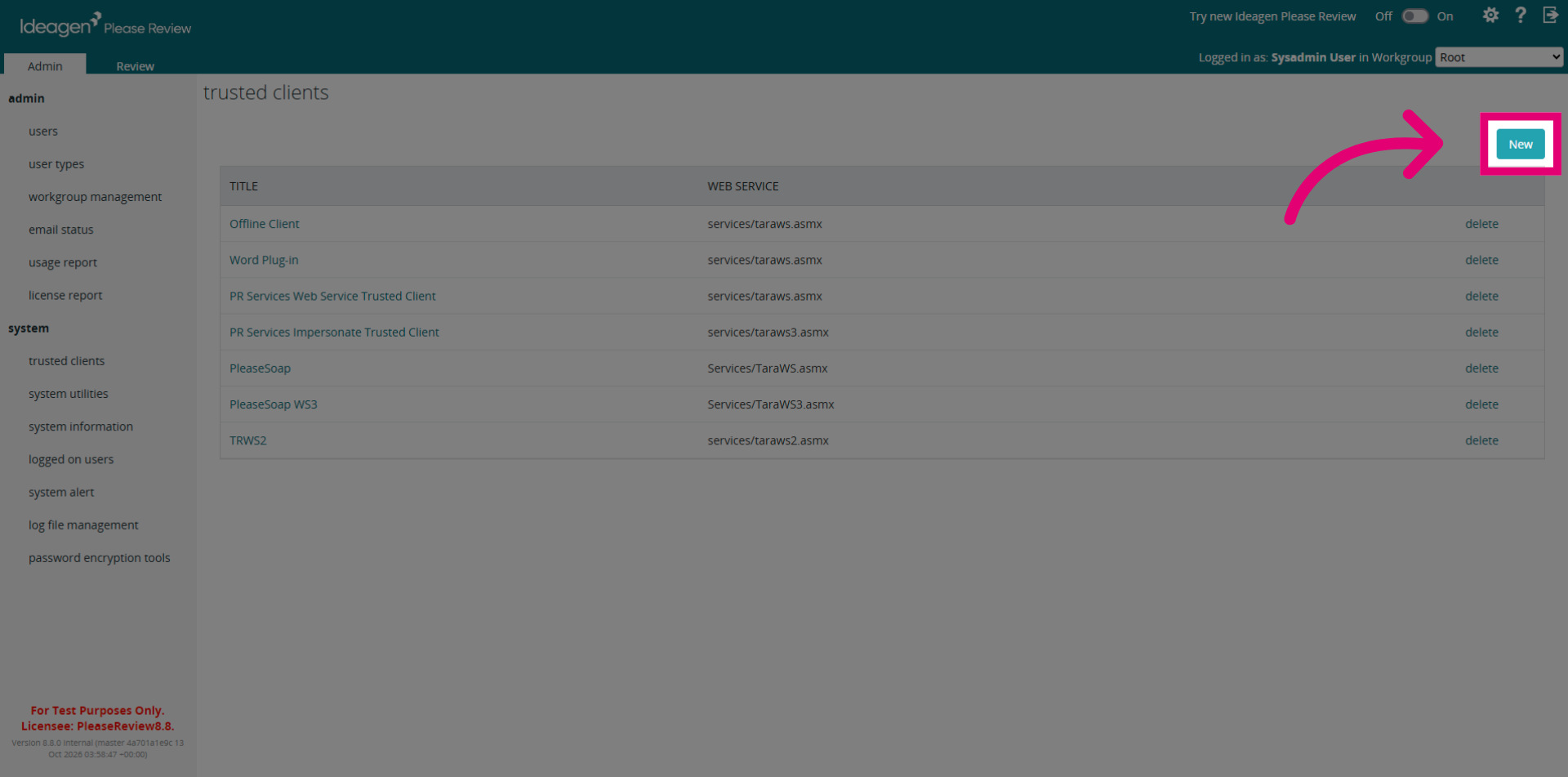Open the PleaseSoap entry

tap(260, 368)
